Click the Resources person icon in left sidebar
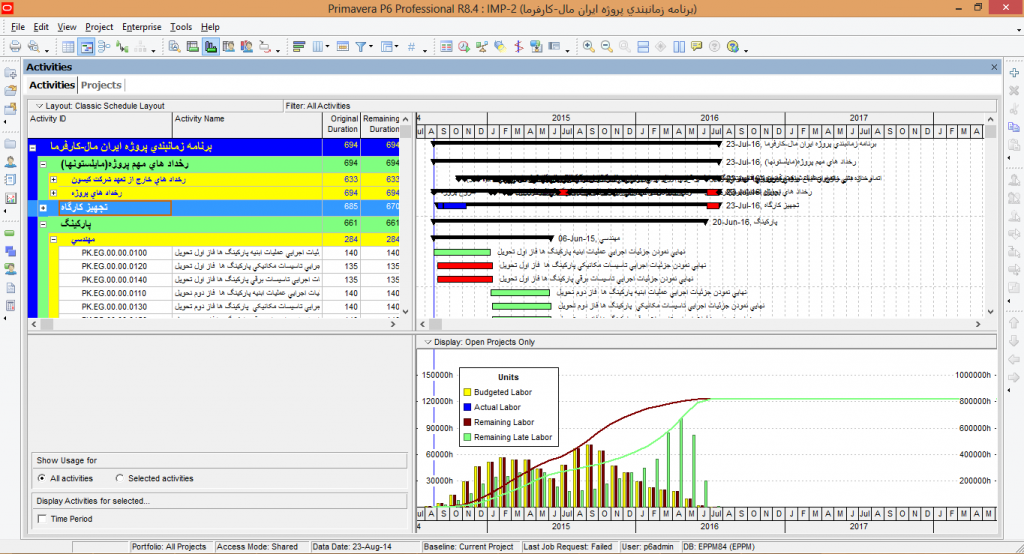Image resolution: width=1024 pixels, height=554 pixels. [x=11, y=162]
